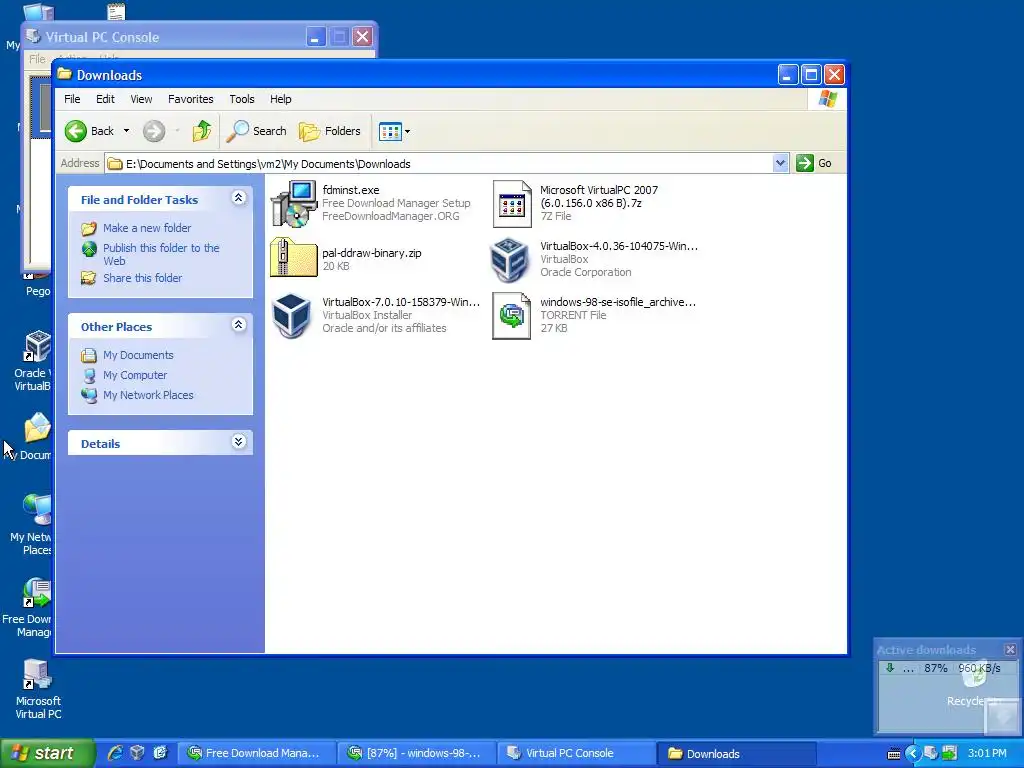Screen dimensions: 1024x768
Task: Select the VirtualBox-7.0.10 installer icon
Action: click(x=291, y=315)
